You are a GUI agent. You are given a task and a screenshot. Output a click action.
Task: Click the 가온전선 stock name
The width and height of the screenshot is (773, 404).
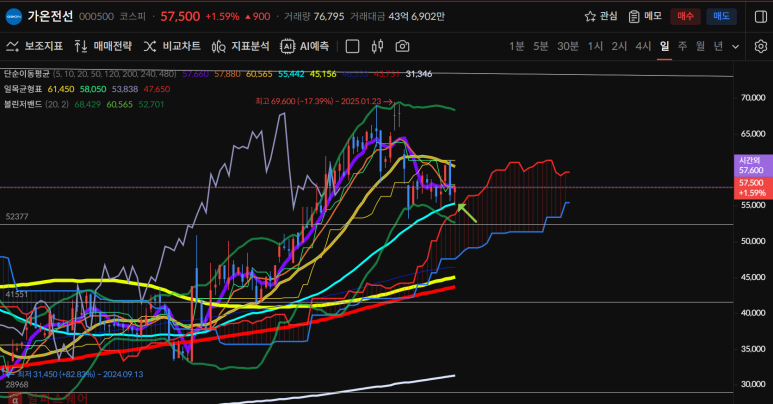point(50,16)
